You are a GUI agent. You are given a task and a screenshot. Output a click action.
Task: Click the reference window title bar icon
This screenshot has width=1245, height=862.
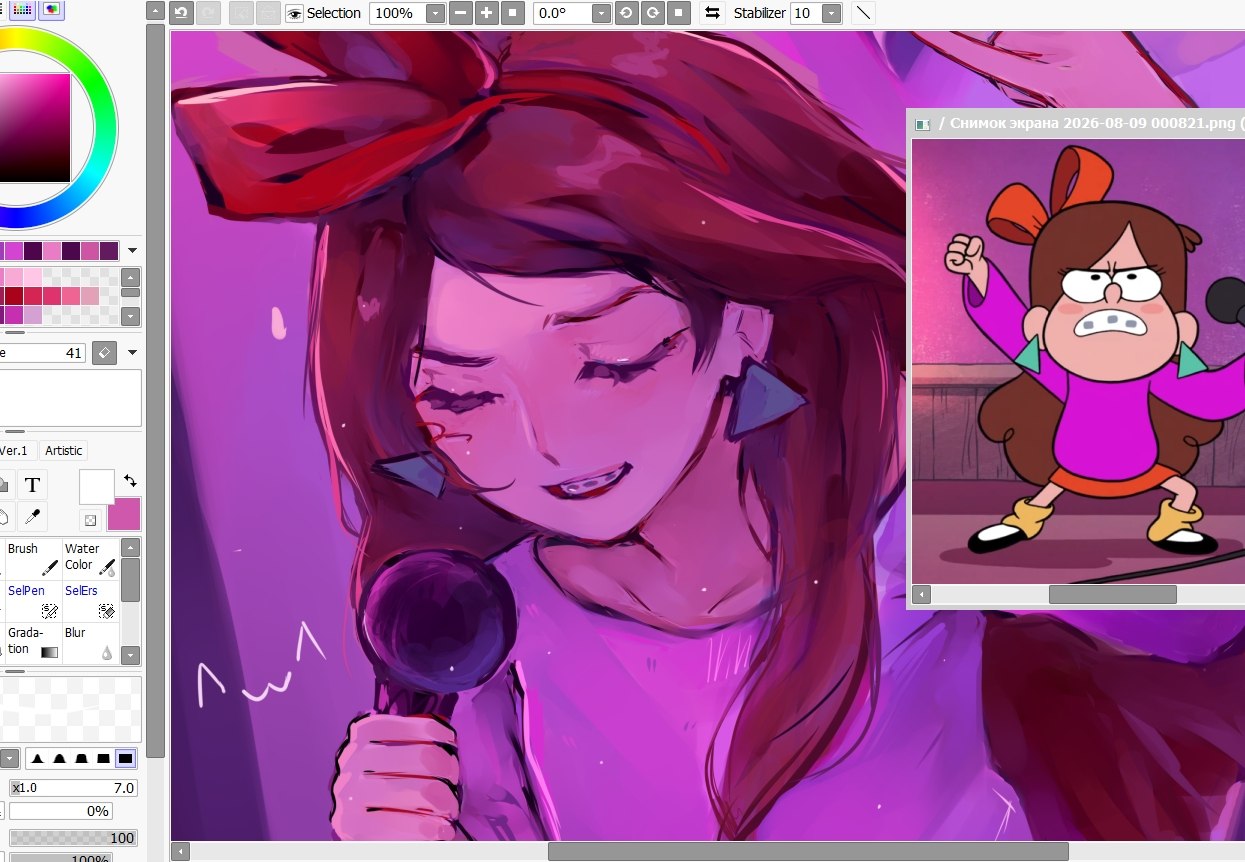click(x=924, y=124)
